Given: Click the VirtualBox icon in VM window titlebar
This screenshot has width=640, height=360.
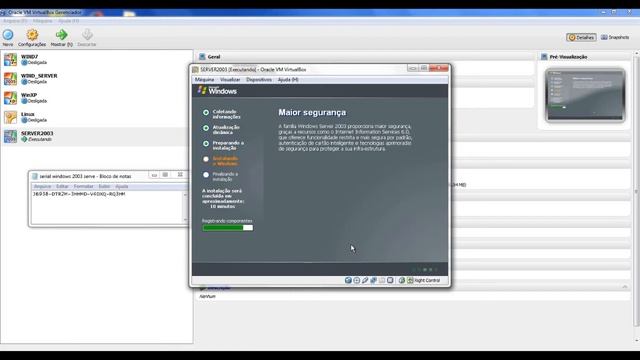Looking at the screenshot, I should pyautogui.click(x=196, y=70).
